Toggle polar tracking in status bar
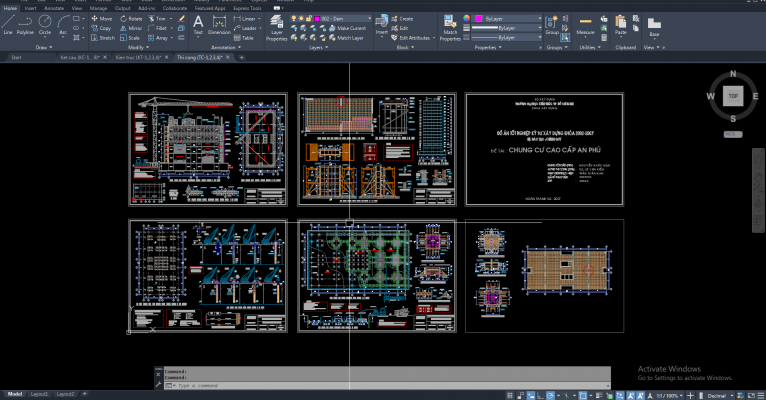Viewport: 766px width, 400px height. 552,395
